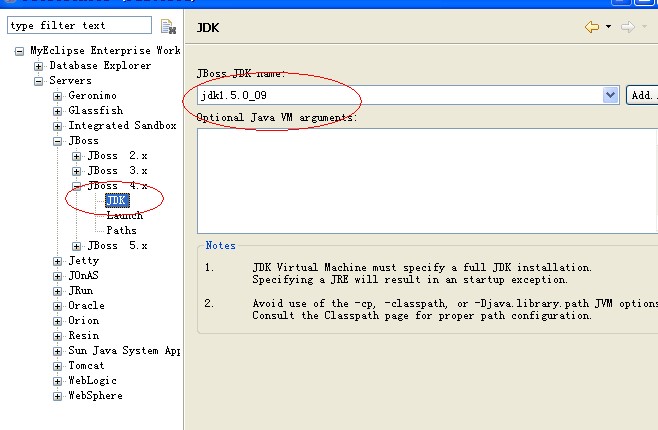Select JRun in the tree

click(x=81, y=290)
